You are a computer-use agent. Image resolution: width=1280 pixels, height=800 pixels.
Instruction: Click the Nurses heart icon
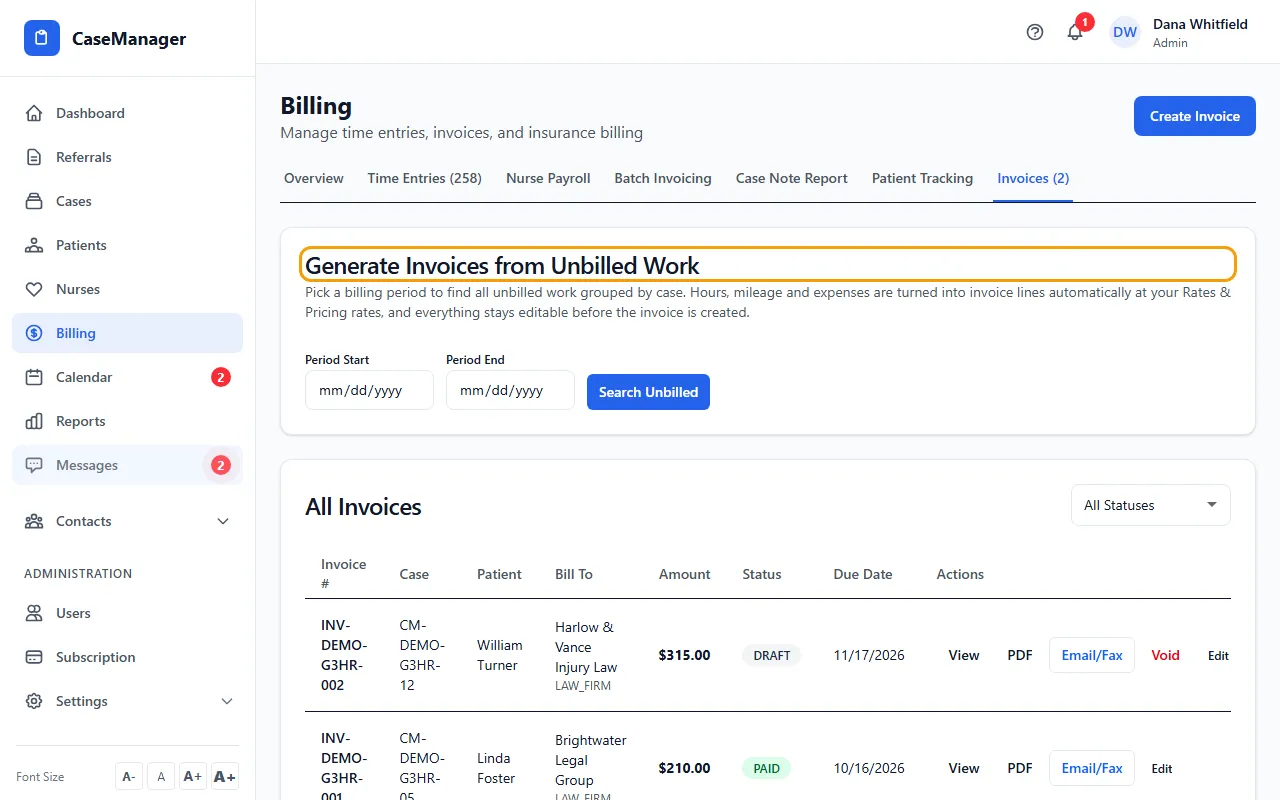34,289
